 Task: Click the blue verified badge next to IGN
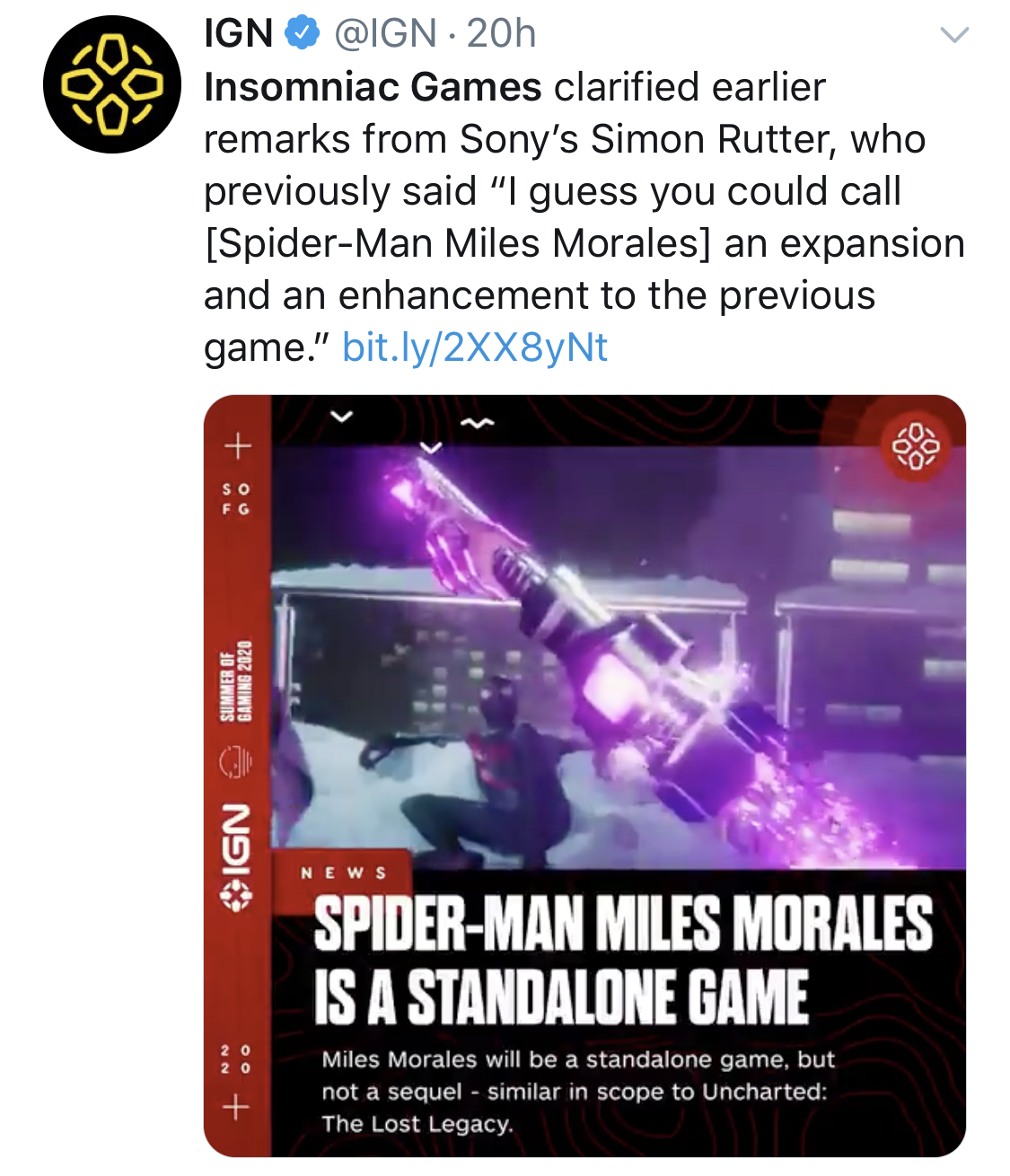(x=303, y=34)
